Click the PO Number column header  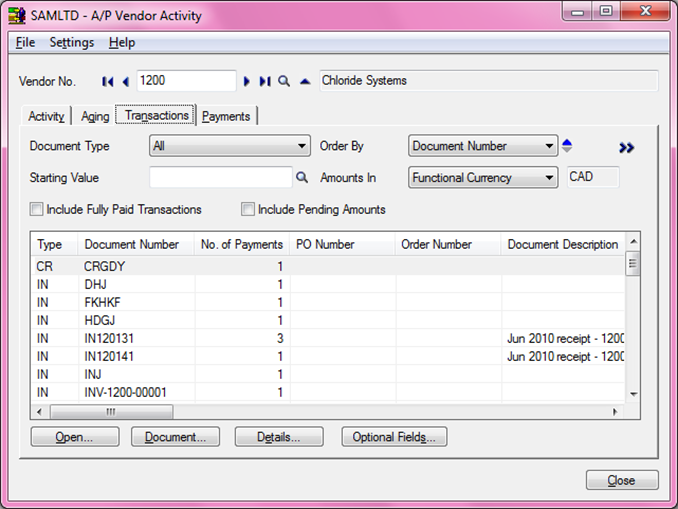point(343,244)
